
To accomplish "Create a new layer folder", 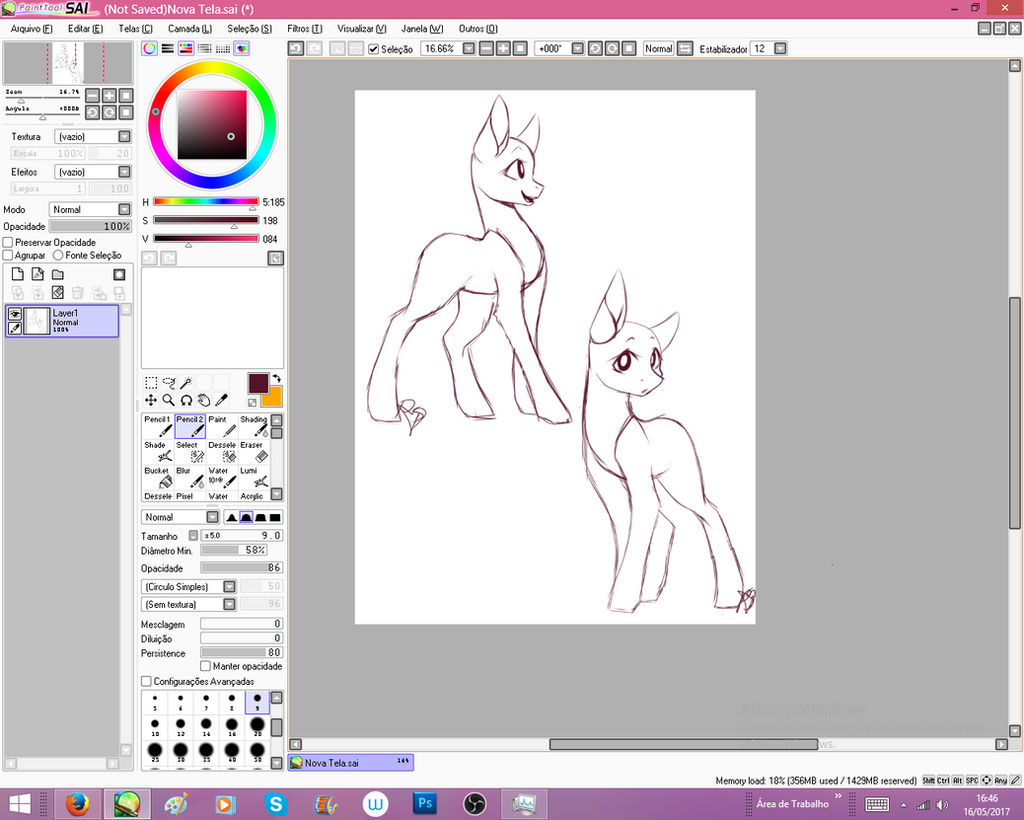I will 58,274.
